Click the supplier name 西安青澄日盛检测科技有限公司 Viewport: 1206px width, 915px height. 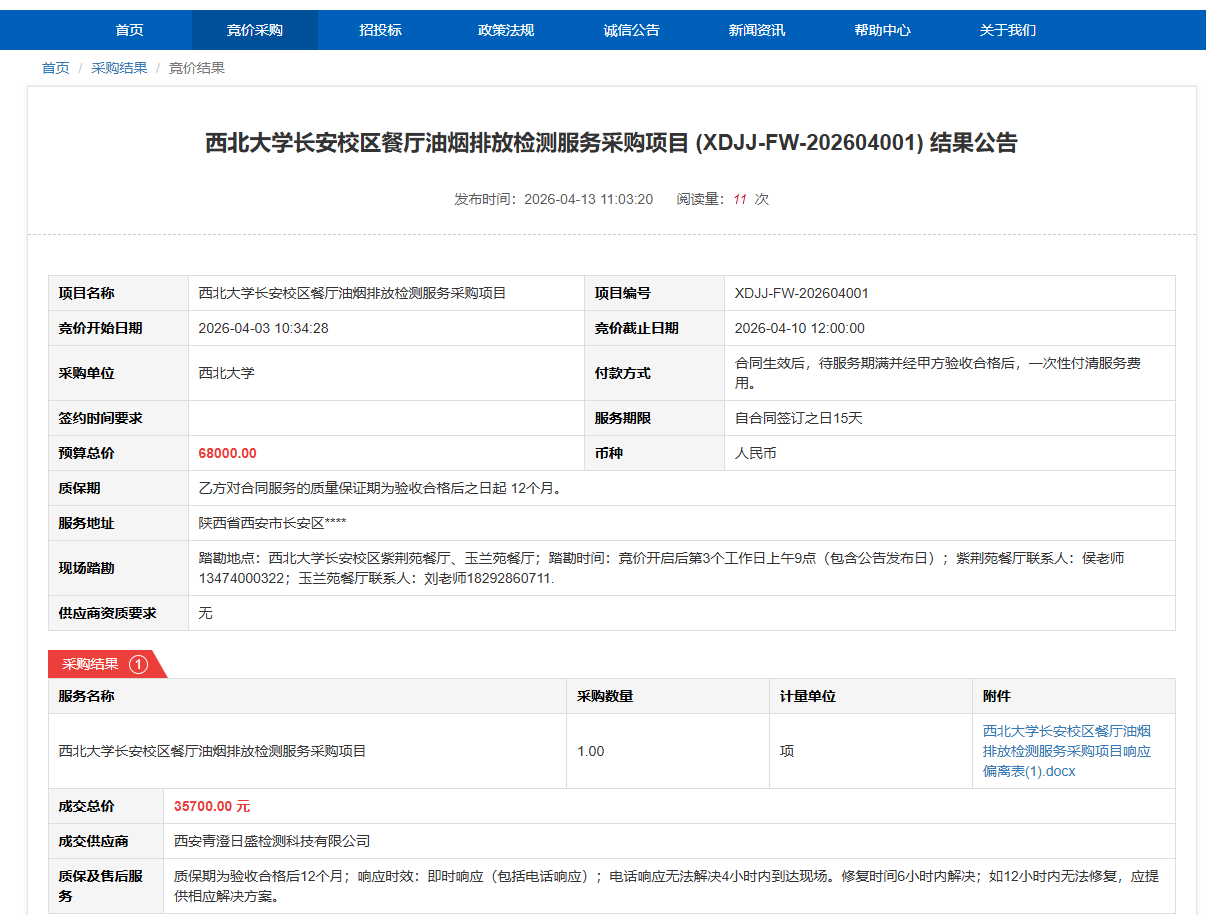point(272,841)
